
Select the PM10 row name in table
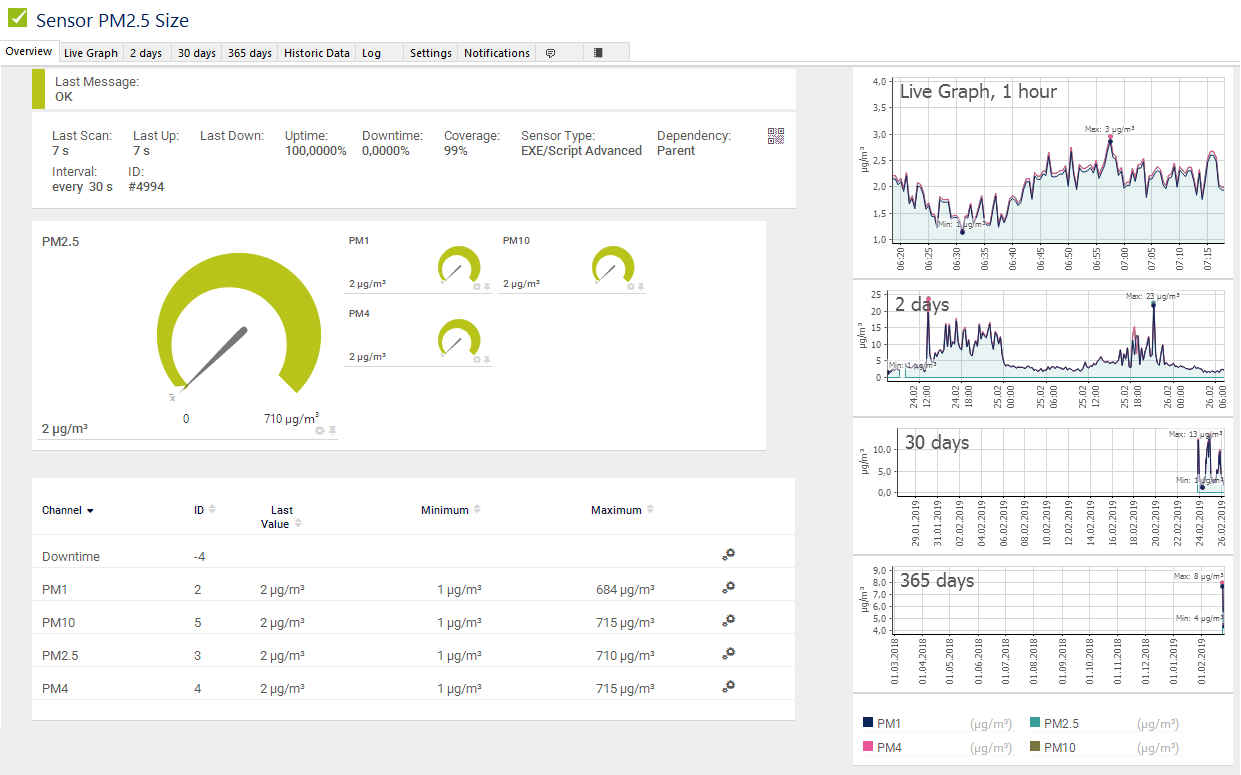pos(59,623)
